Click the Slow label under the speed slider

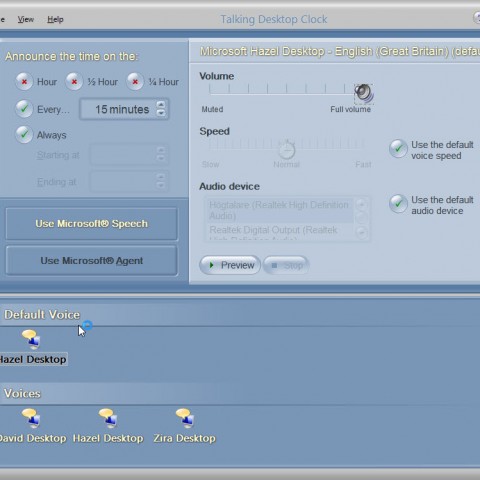tap(211, 164)
